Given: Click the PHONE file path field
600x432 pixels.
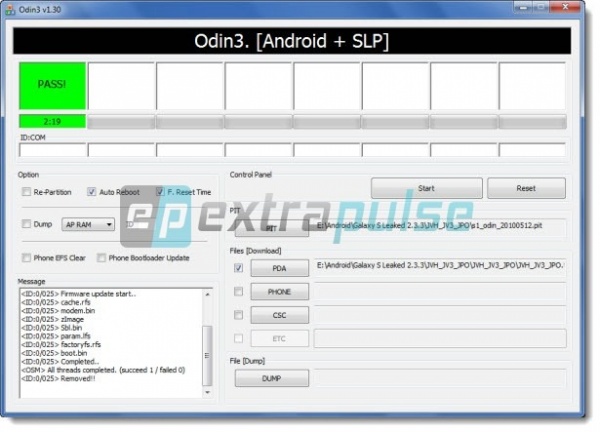Looking at the screenshot, I should coord(440,292).
